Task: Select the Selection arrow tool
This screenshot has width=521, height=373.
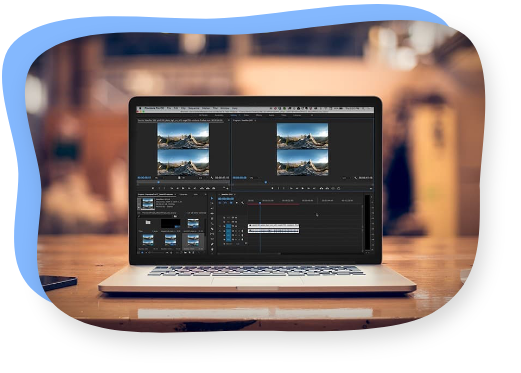Action: tap(212, 198)
